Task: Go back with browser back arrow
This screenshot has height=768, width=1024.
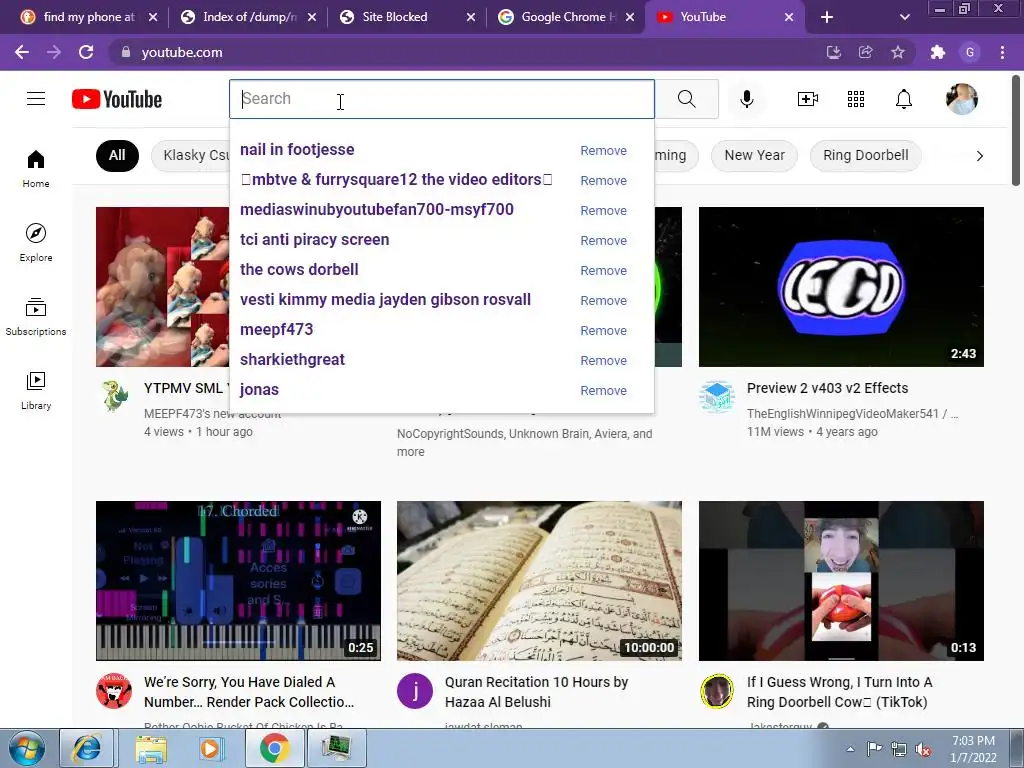Action: [x=22, y=52]
